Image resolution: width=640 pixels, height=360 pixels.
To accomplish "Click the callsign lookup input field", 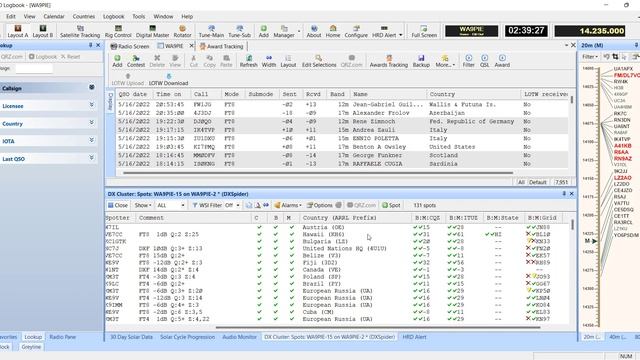I will (x=34, y=68).
